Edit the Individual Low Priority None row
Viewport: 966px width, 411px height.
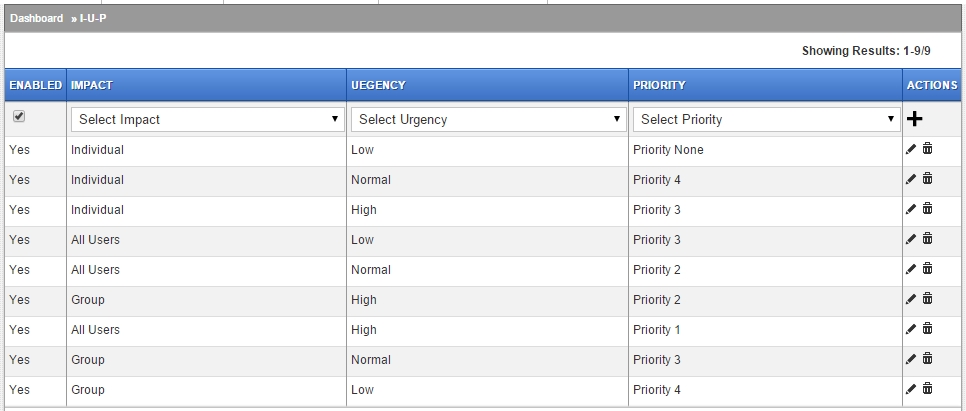coord(911,149)
